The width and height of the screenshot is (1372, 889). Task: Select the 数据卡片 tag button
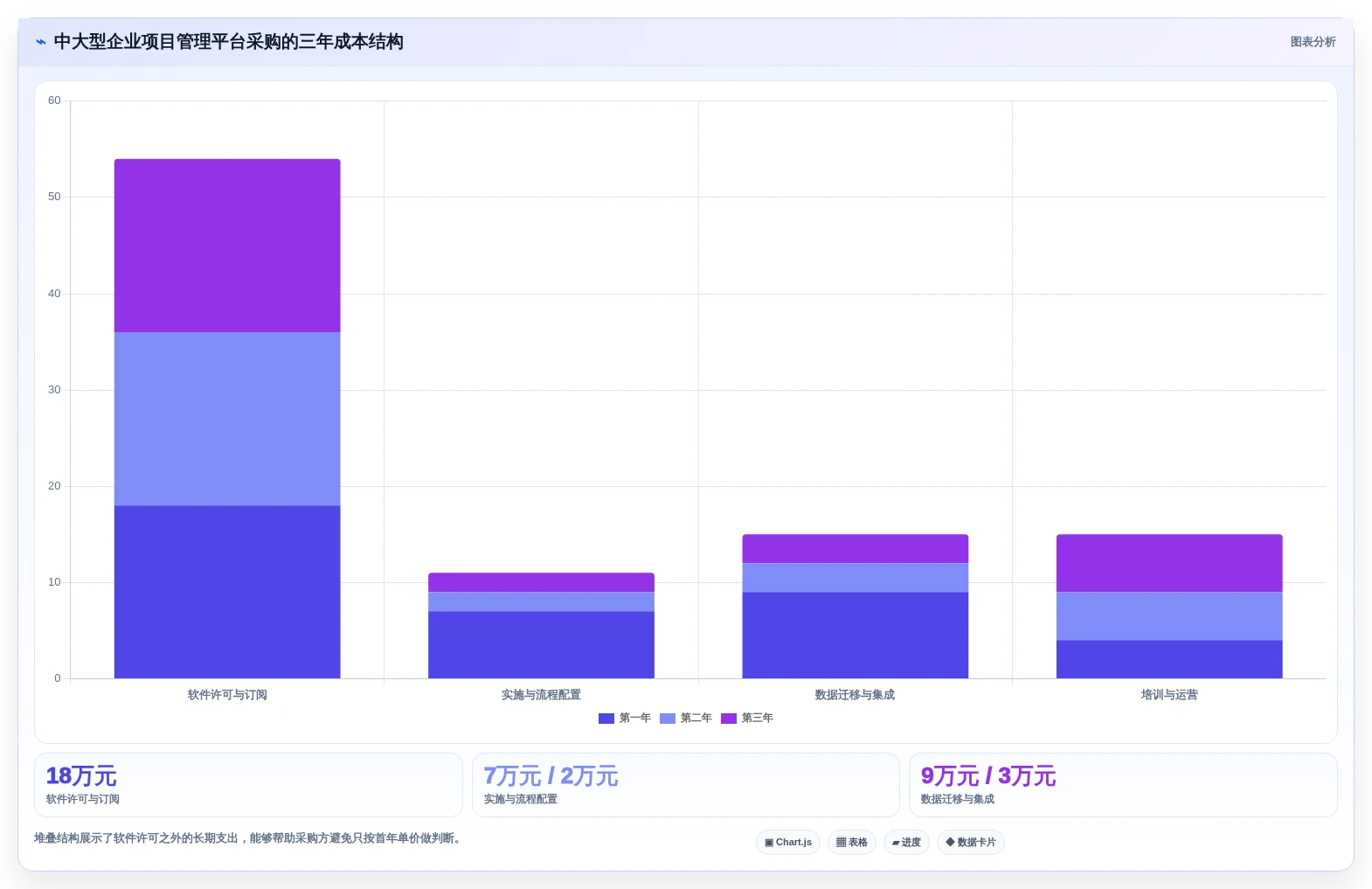[970, 843]
